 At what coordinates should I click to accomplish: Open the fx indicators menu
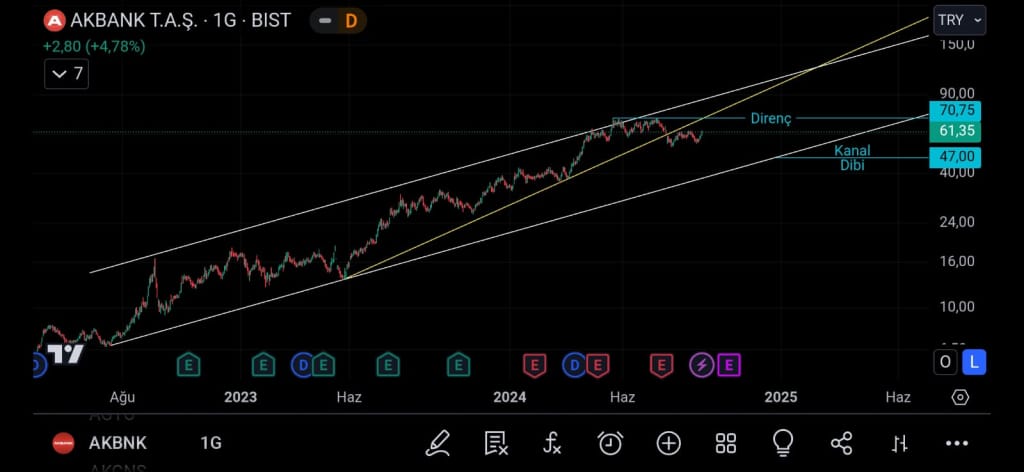tap(552, 443)
